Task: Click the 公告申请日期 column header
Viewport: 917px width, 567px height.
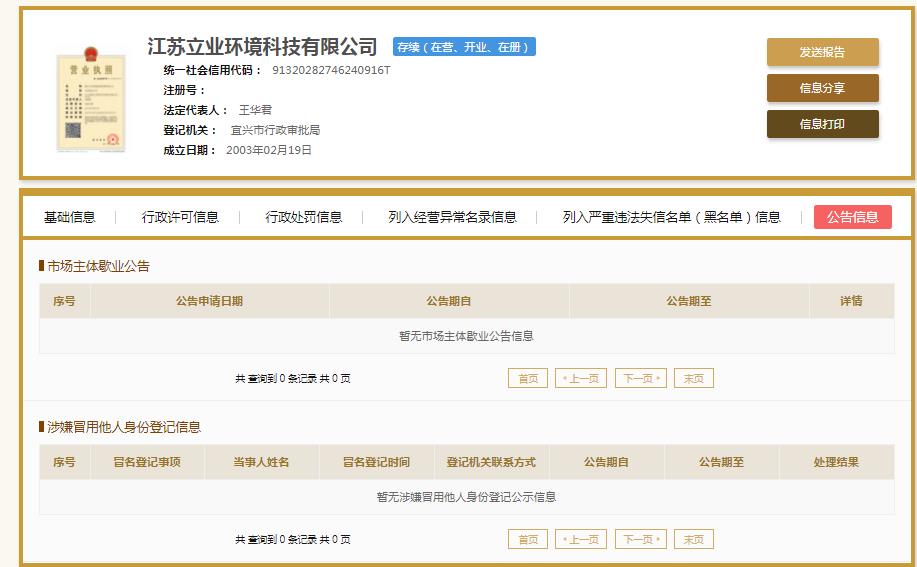Action: point(209,301)
